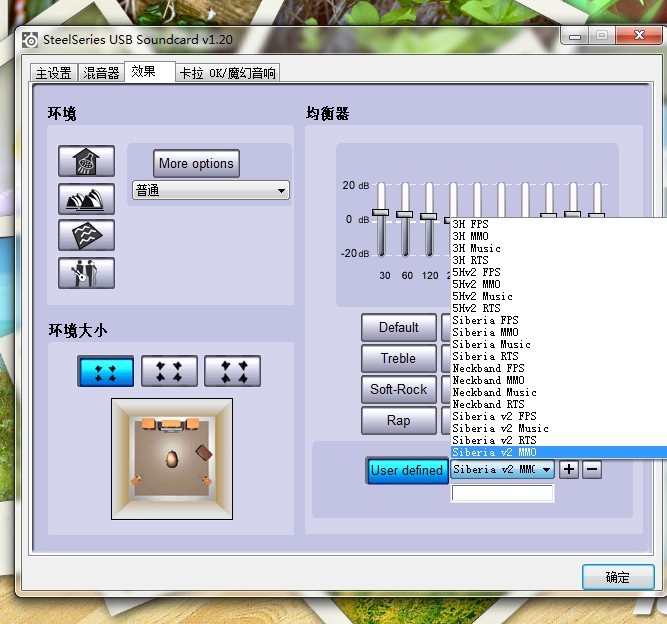Viewport: 667px width, 624px height.
Task: Select Siberia FPS from the list
Action: [559, 320]
